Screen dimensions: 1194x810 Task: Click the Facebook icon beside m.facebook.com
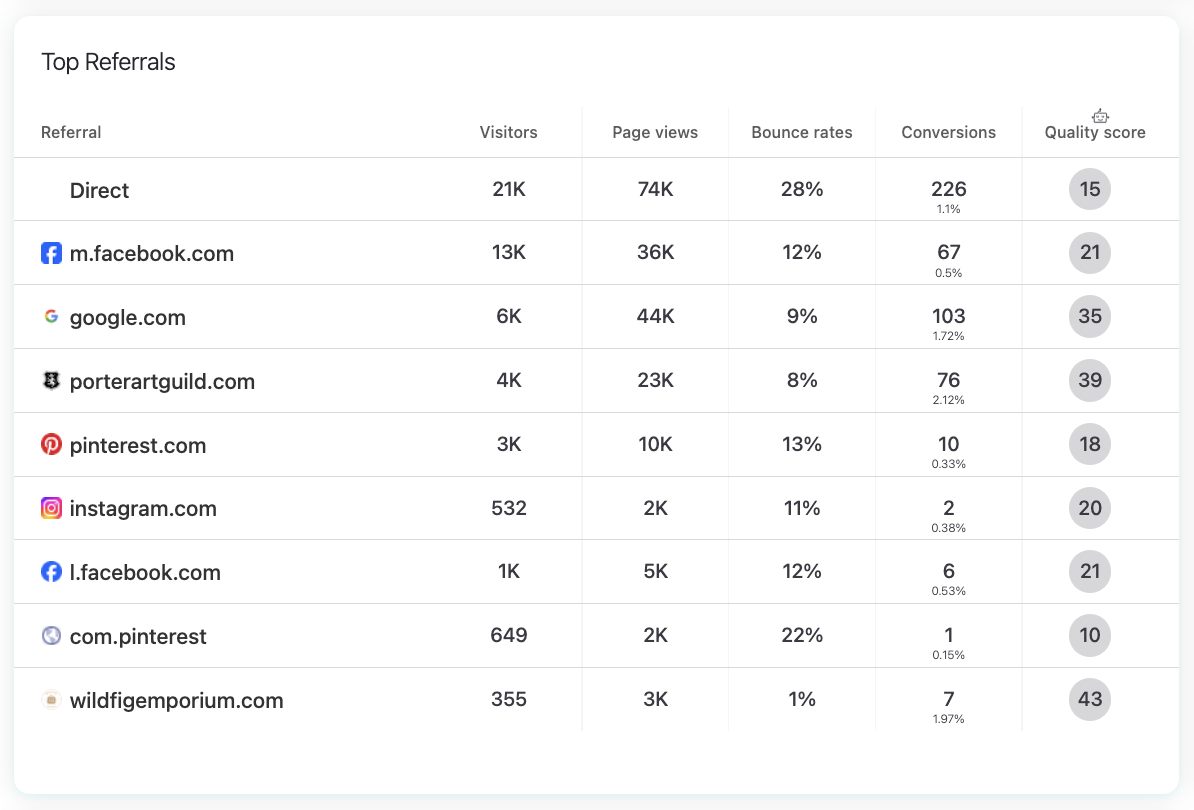tap(51, 253)
